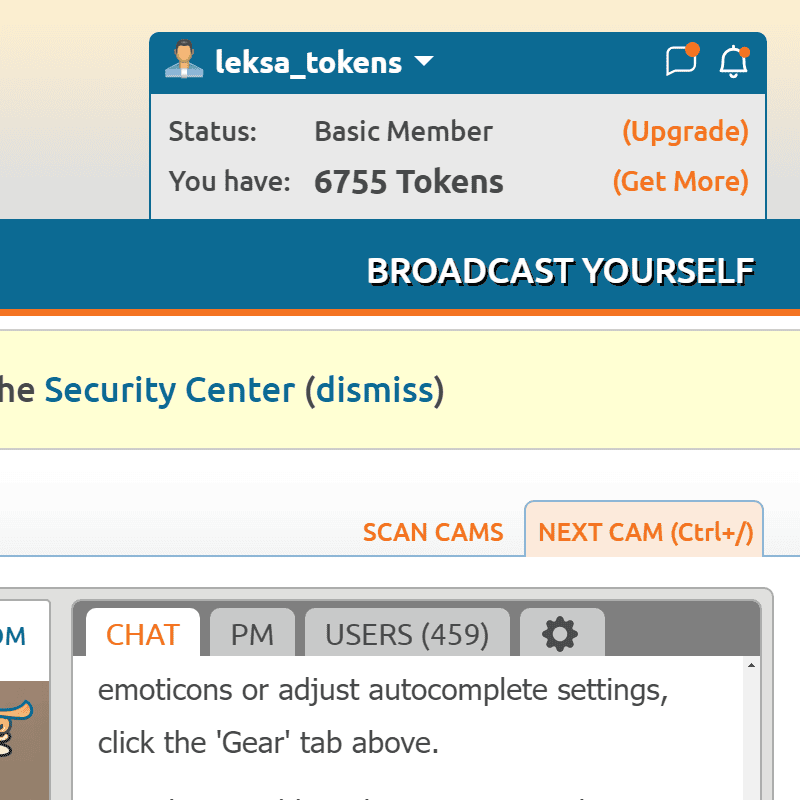
Task: Show the USERS (459) tab
Action: (407, 635)
